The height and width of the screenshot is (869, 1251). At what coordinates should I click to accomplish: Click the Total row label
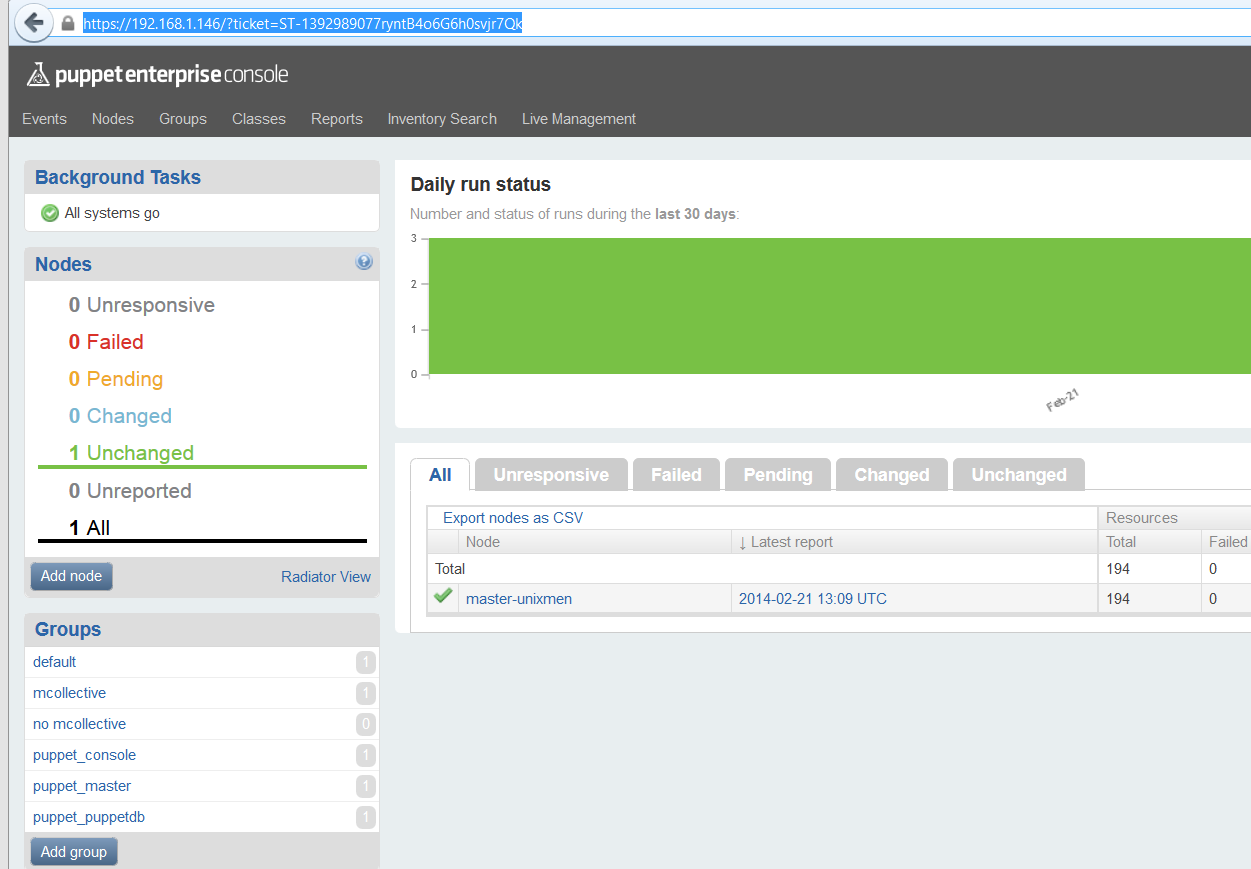(450, 569)
